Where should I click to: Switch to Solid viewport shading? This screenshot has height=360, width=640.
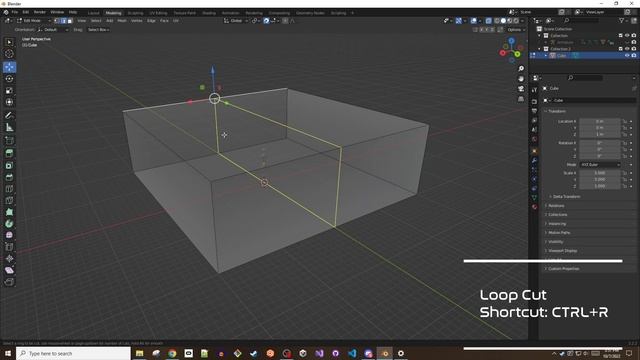[503, 20]
